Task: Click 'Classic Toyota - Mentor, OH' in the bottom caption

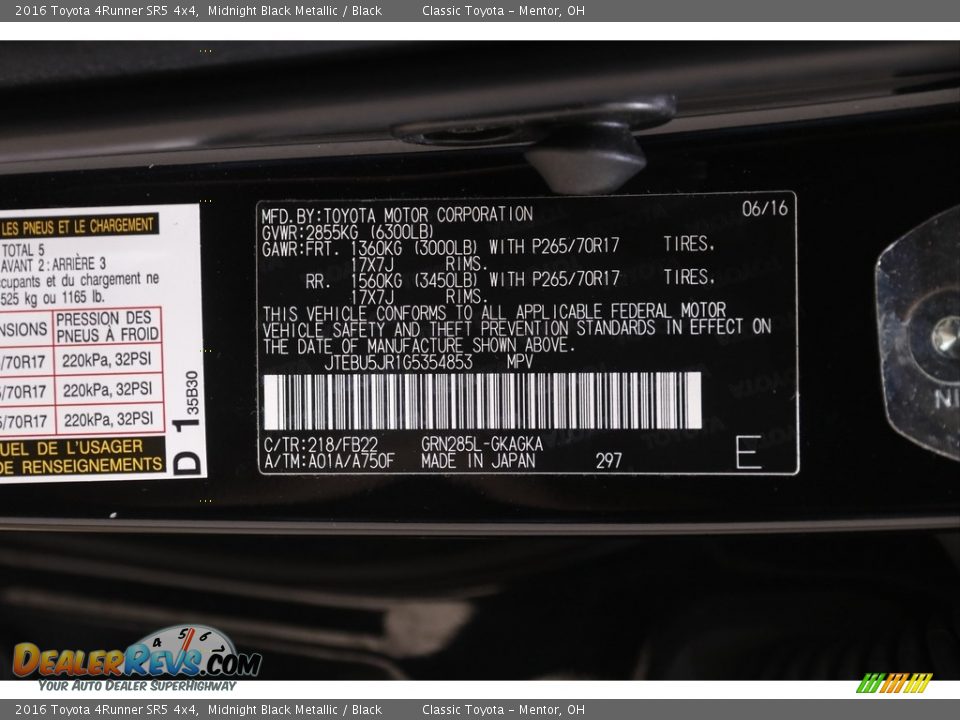Action: tap(503, 710)
